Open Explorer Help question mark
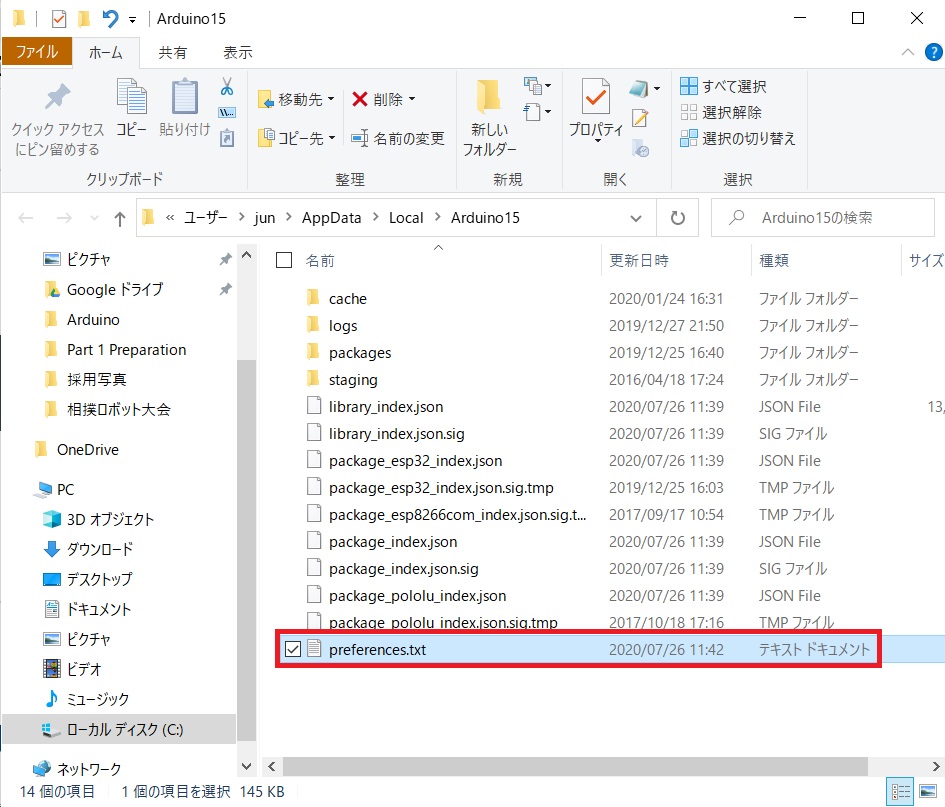 pos(933,52)
